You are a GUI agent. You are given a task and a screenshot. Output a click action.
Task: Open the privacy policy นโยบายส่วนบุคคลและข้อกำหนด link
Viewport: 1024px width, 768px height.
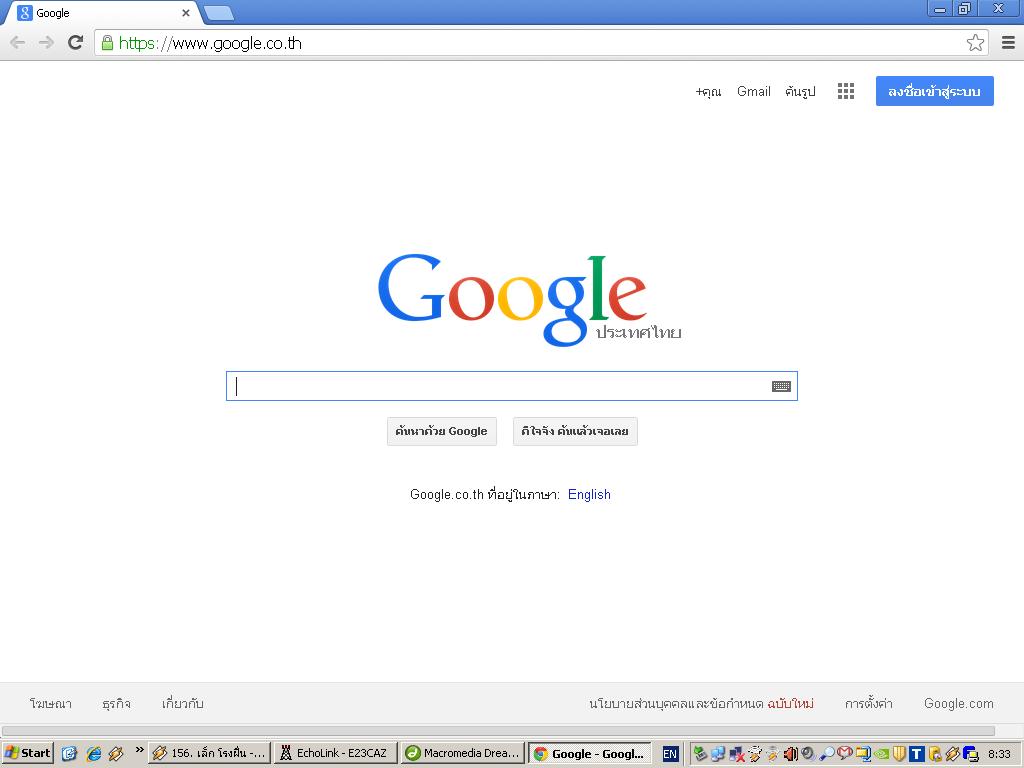[x=677, y=703]
